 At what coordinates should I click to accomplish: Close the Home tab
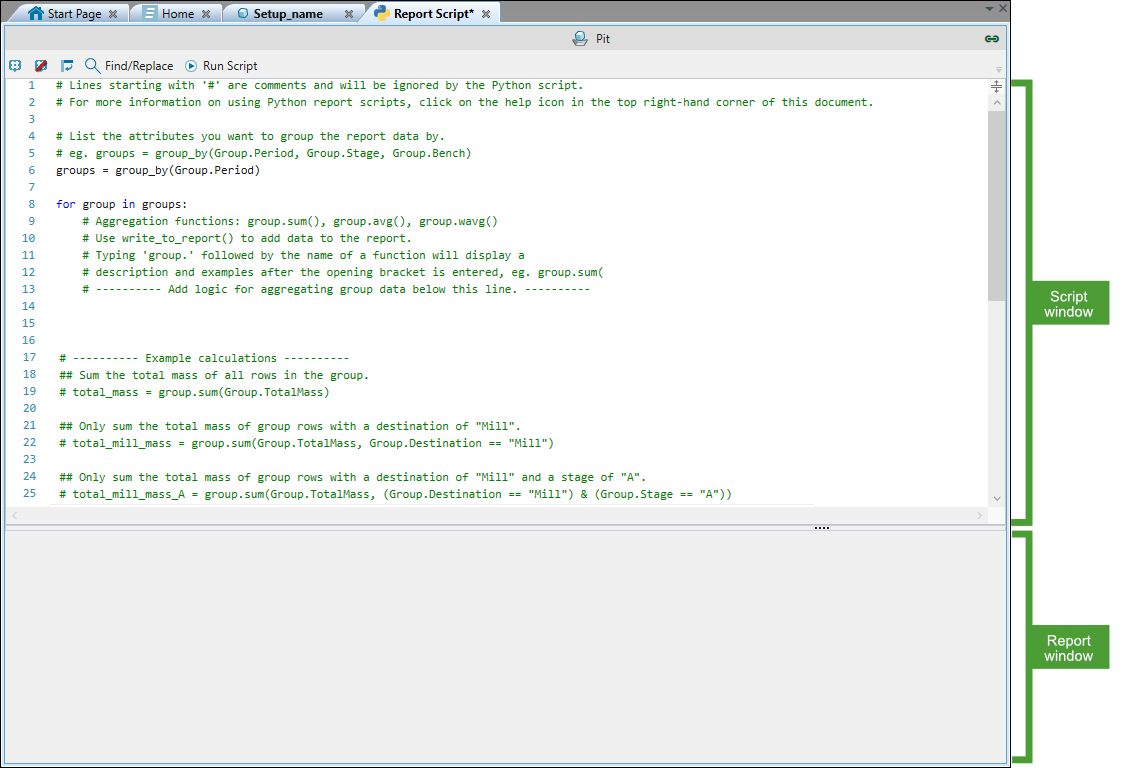coord(206,14)
